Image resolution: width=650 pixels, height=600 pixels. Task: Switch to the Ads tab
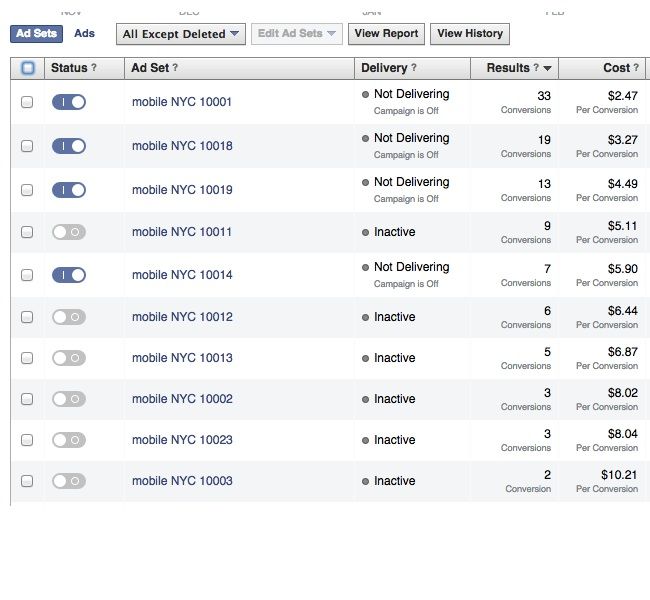pos(85,33)
